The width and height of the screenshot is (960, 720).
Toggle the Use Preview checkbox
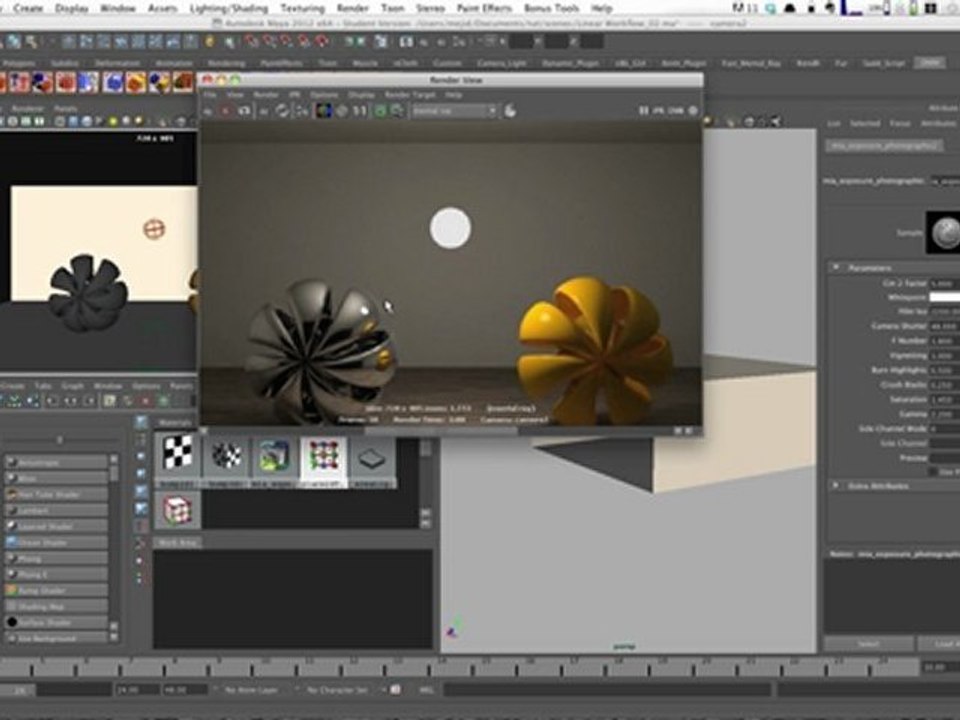coord(932,471)
